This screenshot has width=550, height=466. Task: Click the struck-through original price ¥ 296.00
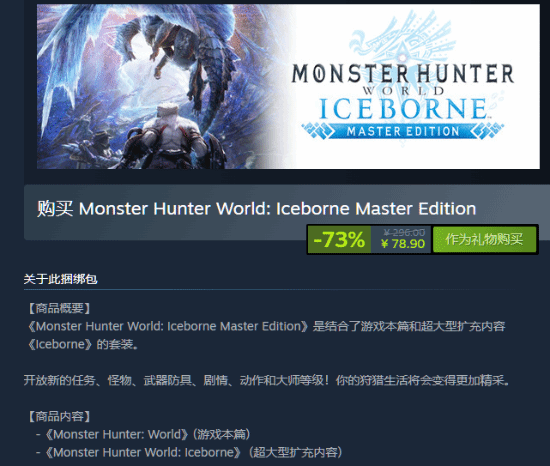[404, 232]
